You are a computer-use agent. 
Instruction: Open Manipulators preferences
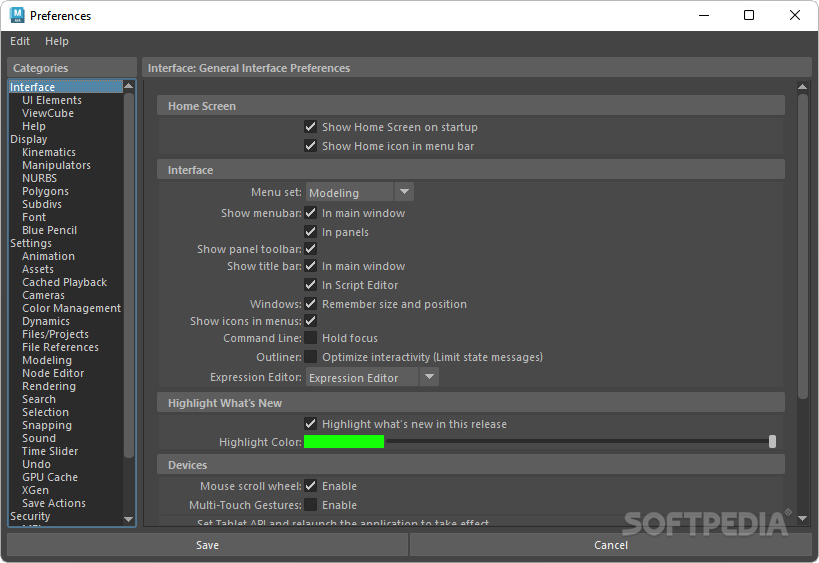coord(56,165)
